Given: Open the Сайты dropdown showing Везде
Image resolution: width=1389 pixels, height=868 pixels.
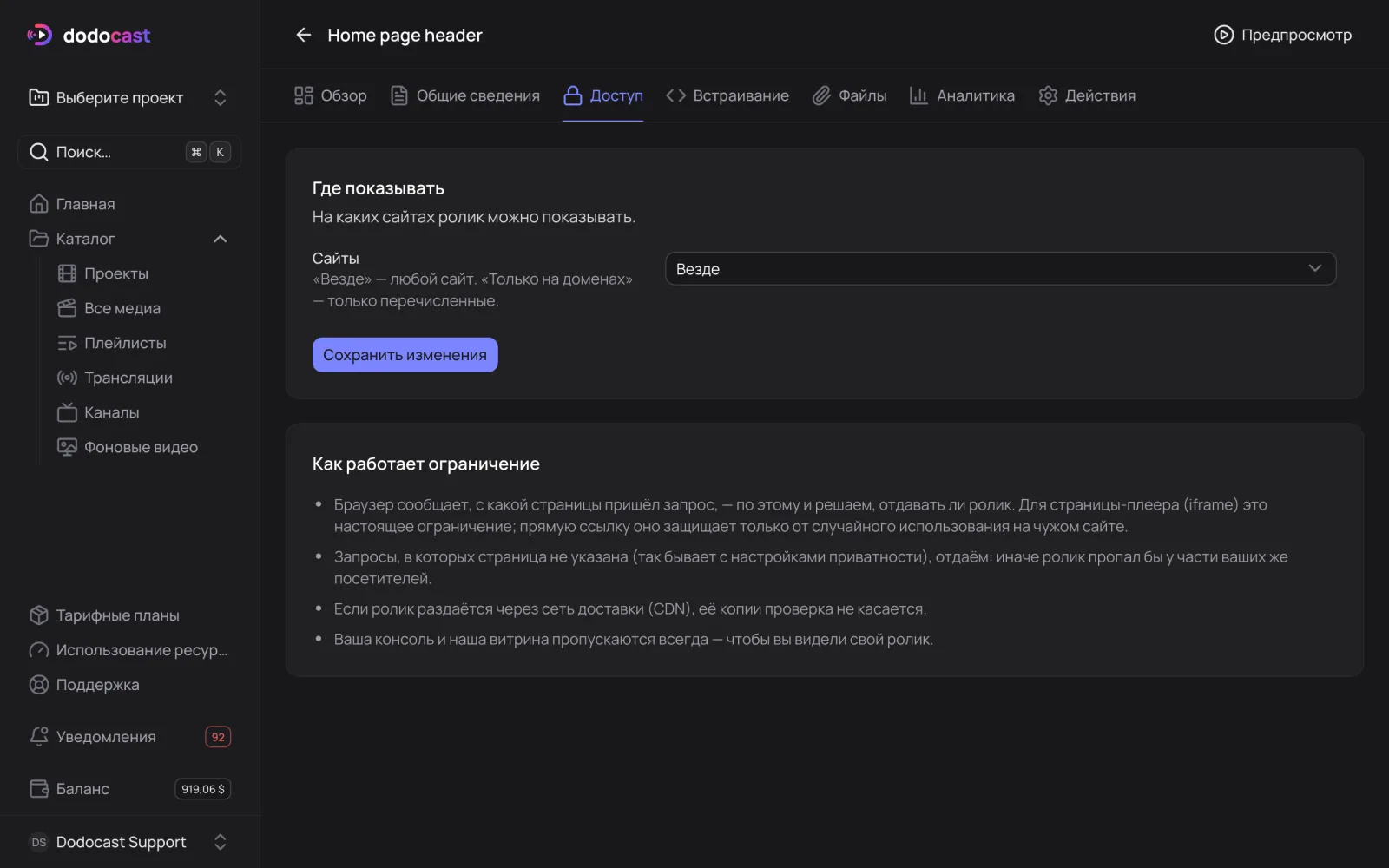Looking at the screenshot, I should [x=1000, y=269].
